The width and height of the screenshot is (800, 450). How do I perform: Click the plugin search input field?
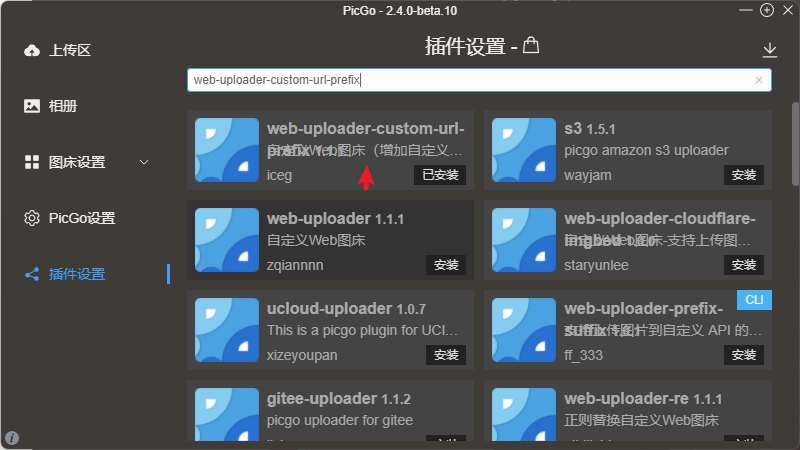(470, 80)
